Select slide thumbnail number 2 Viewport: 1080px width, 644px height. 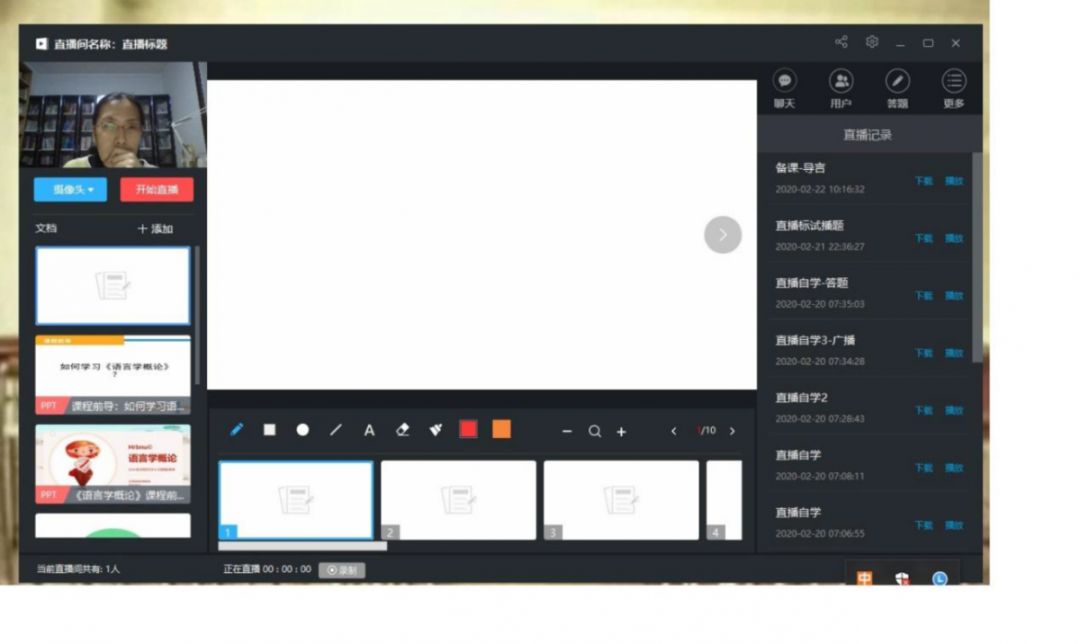(x=458, y=500)
